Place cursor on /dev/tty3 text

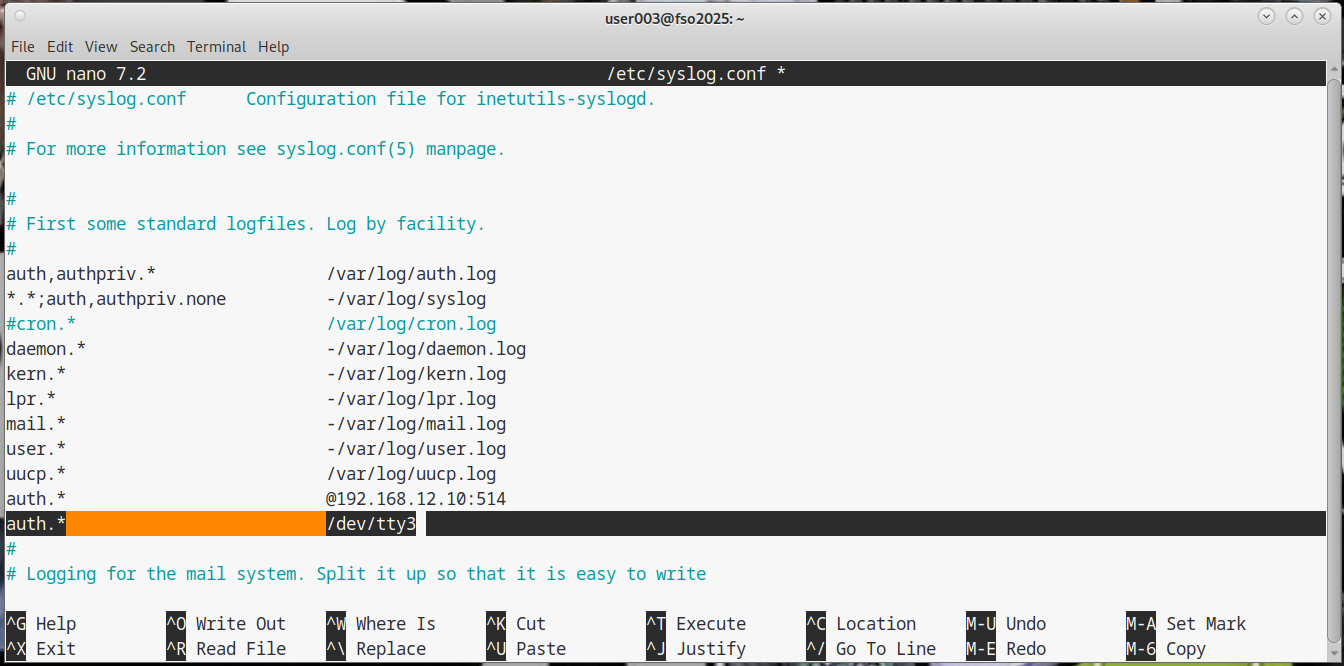(x=370, y=524)
